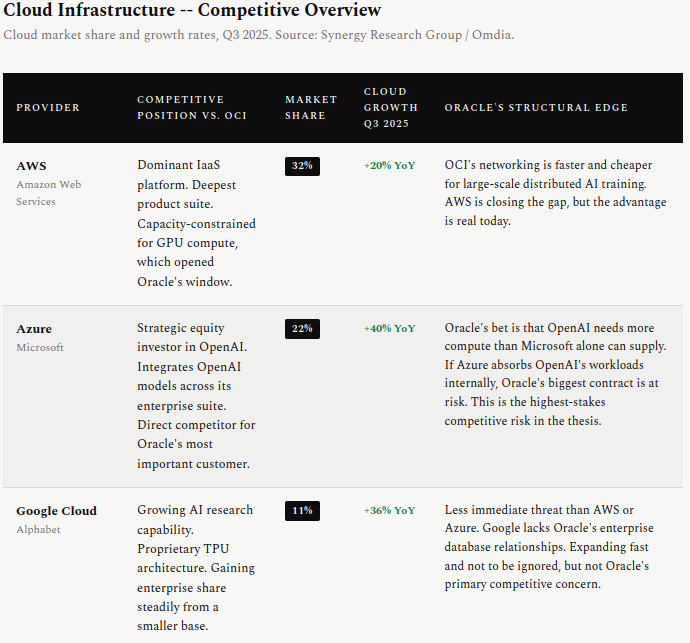
Task: Click the 'MARKET SHARE' column header
Action: (x=311, y=108)
